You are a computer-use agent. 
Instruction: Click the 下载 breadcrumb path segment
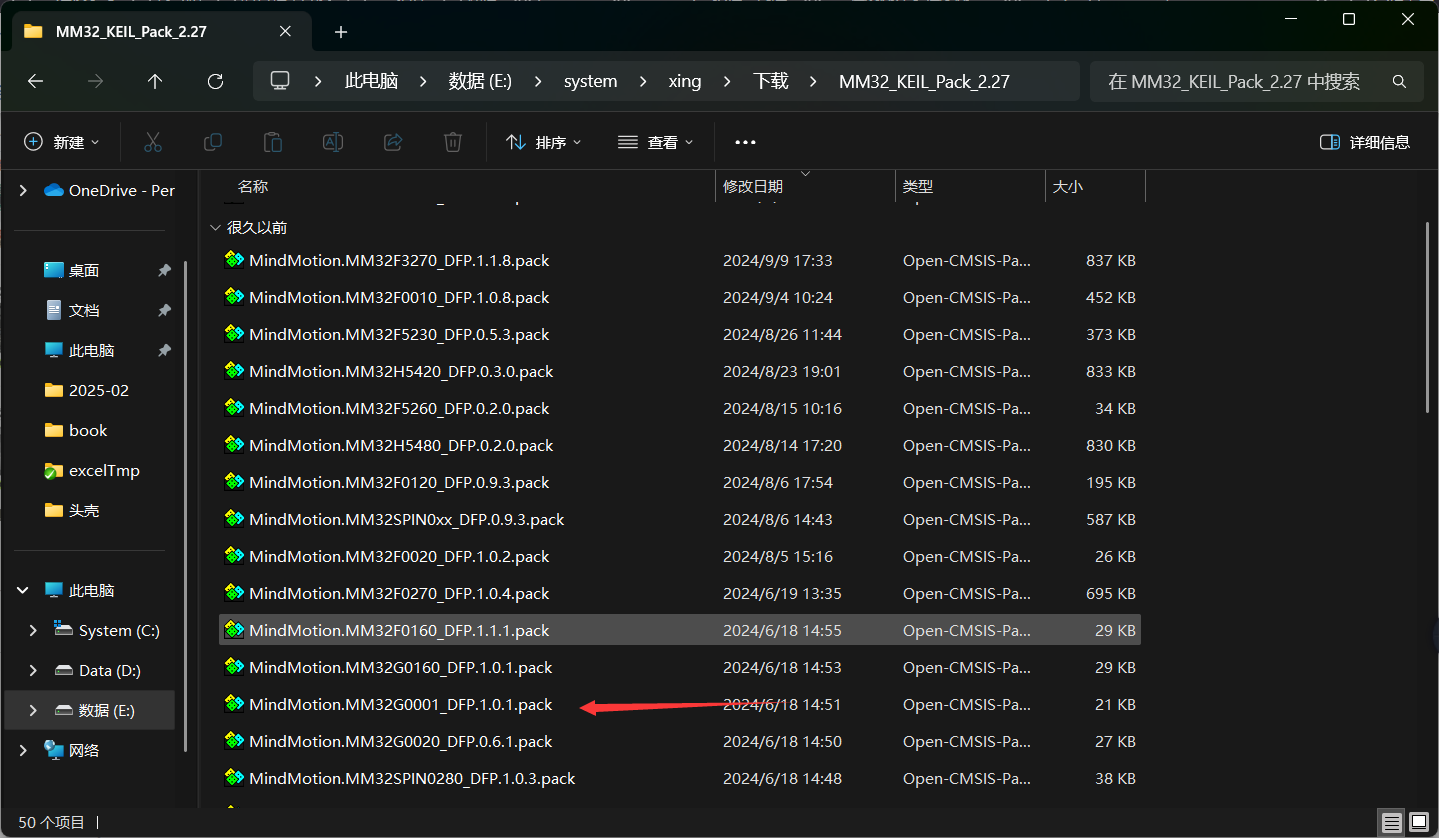[x=770, y=82]
